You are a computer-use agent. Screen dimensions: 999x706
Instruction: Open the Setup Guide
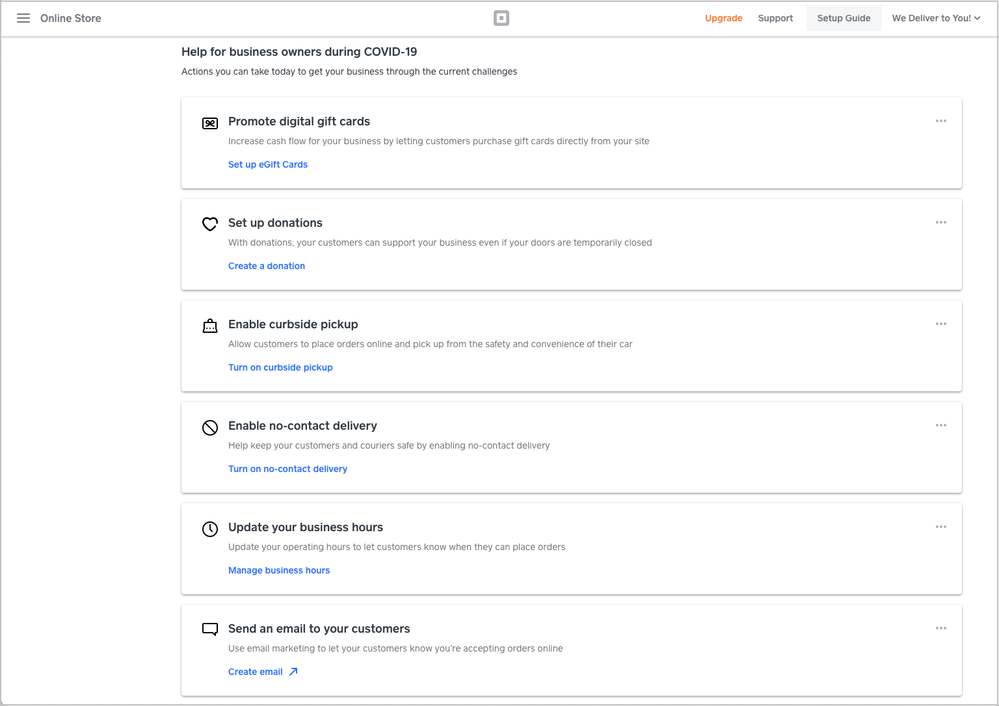point(844,18)
